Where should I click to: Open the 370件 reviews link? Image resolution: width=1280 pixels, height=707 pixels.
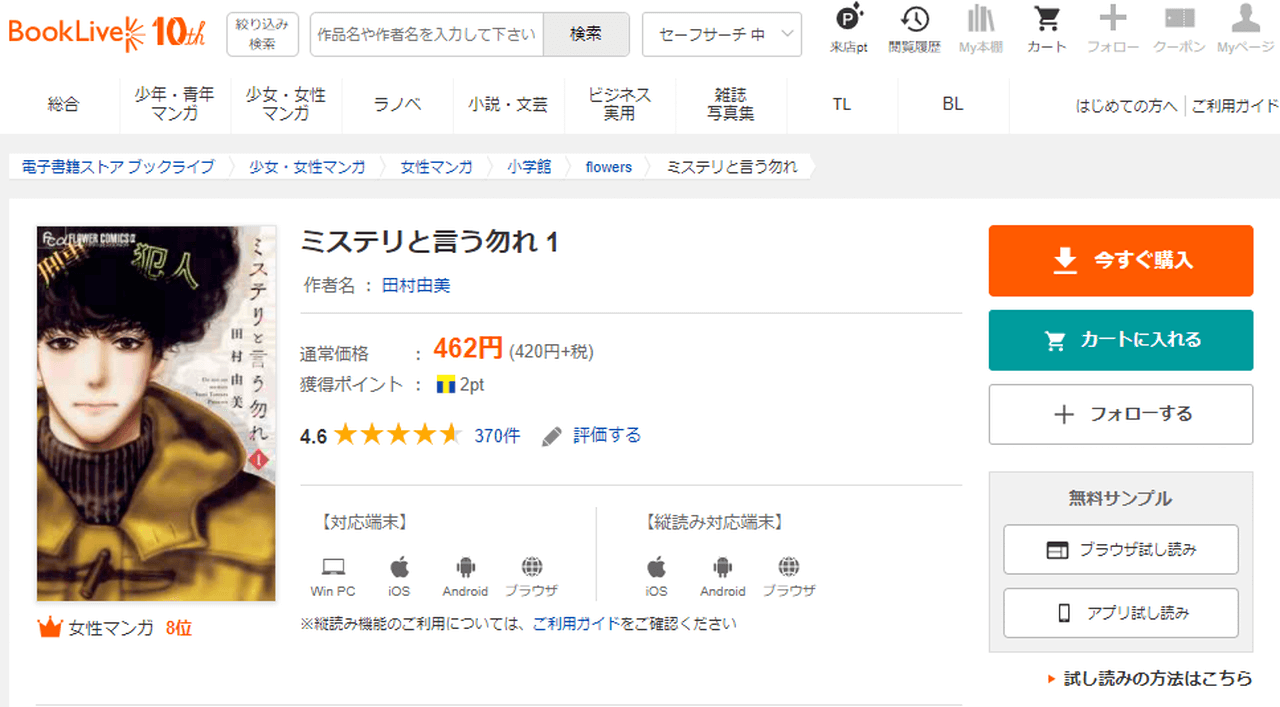[497, 435]
